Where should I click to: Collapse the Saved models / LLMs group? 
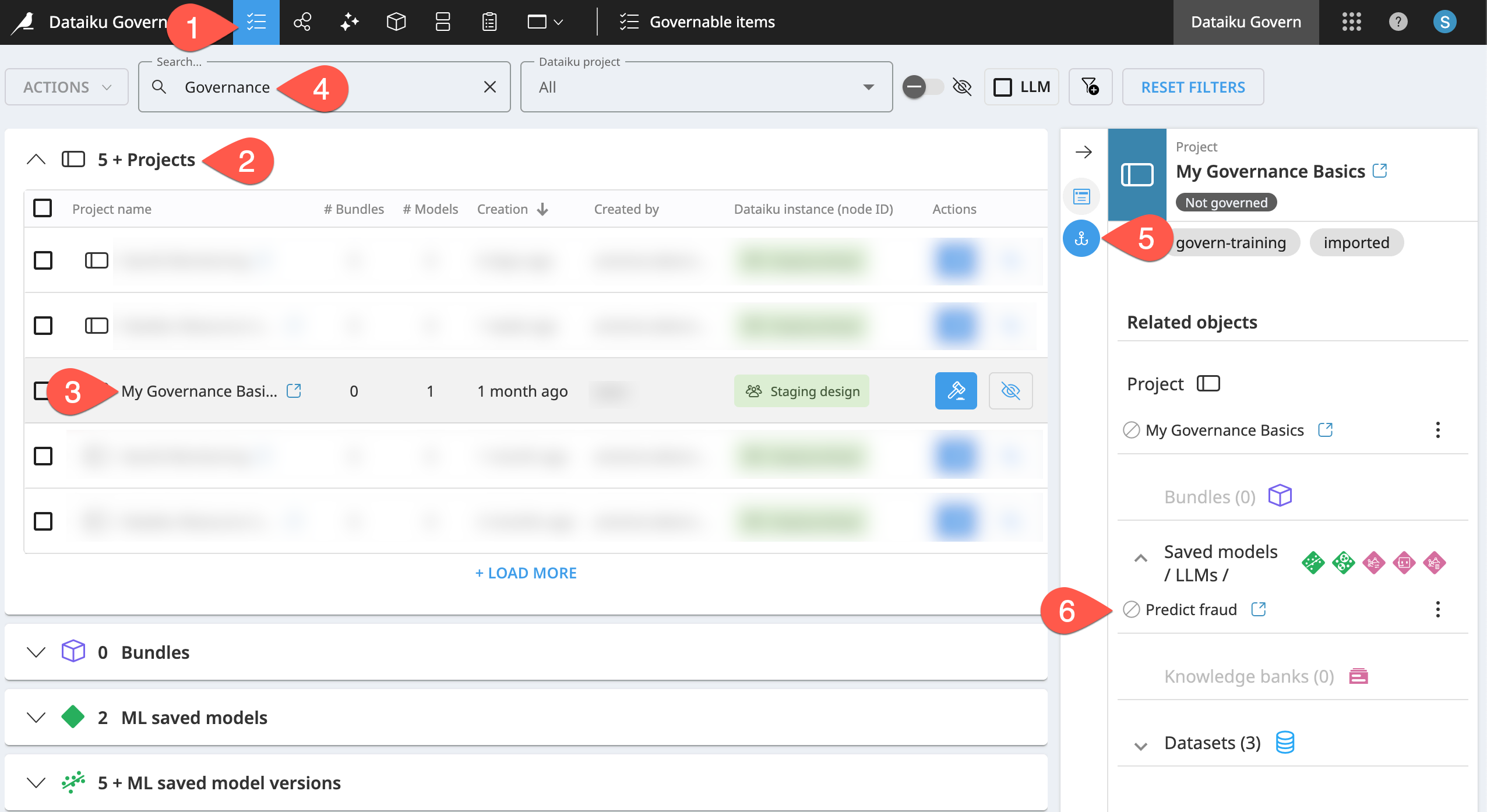coord(1140,559)
